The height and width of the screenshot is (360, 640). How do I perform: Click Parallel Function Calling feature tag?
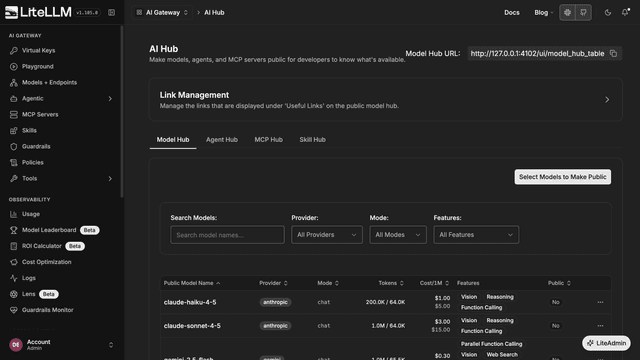(491, 344)
